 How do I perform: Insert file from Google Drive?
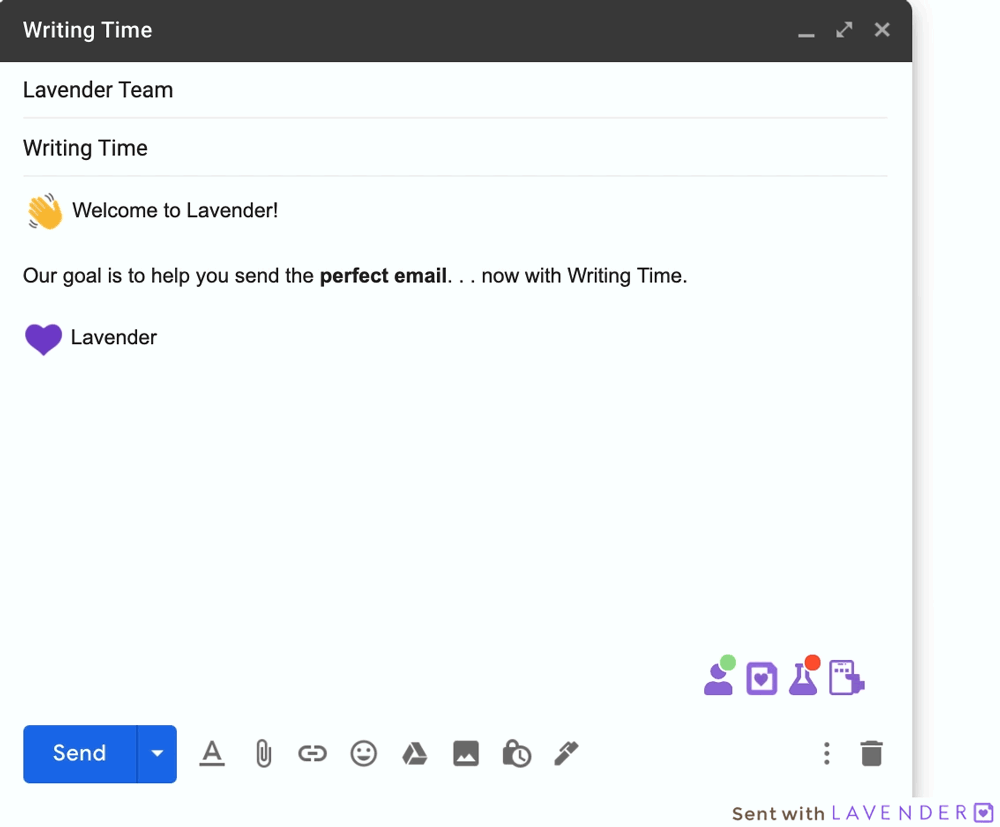pos(415,754)
